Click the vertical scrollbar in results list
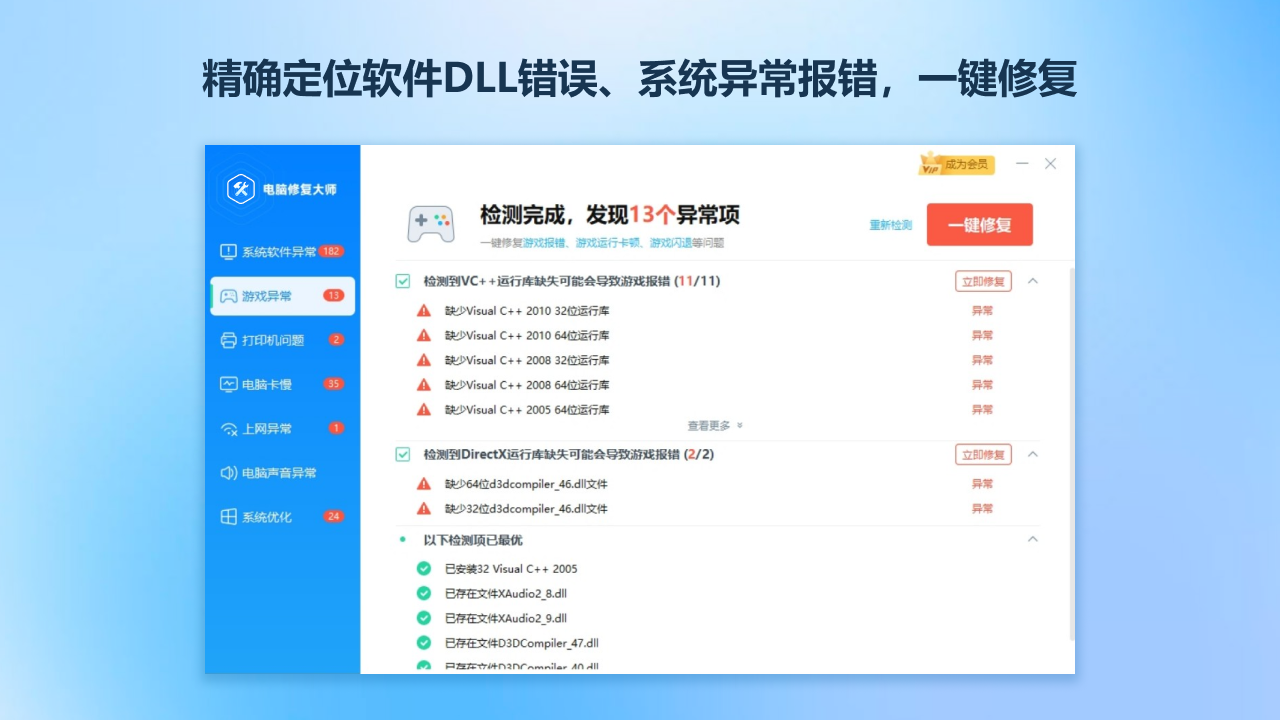 (x=1071, y=450)
